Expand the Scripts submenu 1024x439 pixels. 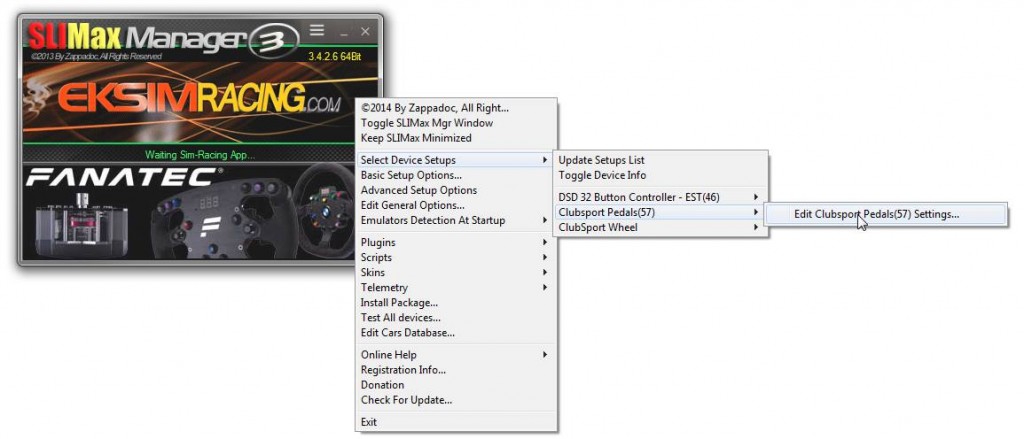point(455,257)
